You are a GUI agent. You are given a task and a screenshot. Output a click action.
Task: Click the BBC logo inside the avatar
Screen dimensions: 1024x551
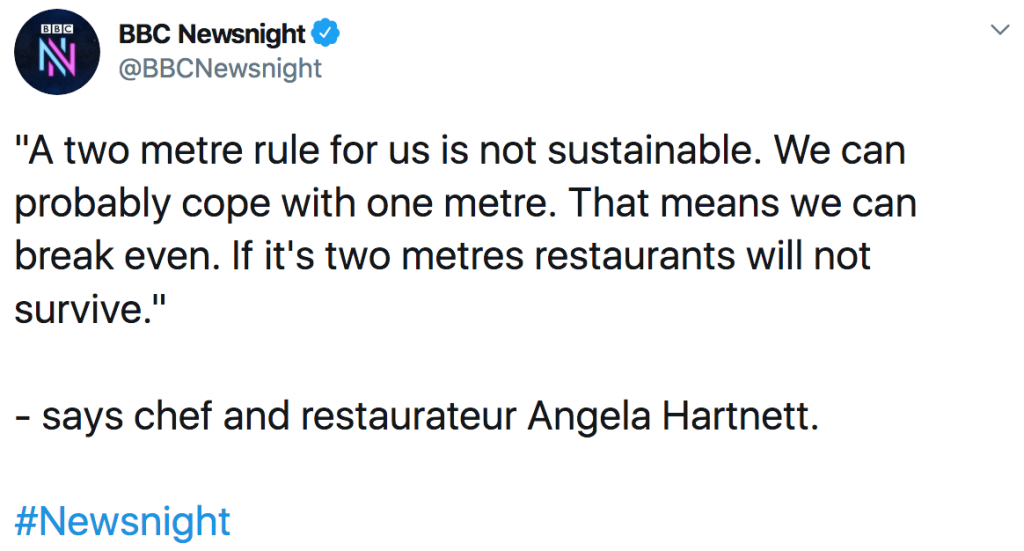(57, 29)
